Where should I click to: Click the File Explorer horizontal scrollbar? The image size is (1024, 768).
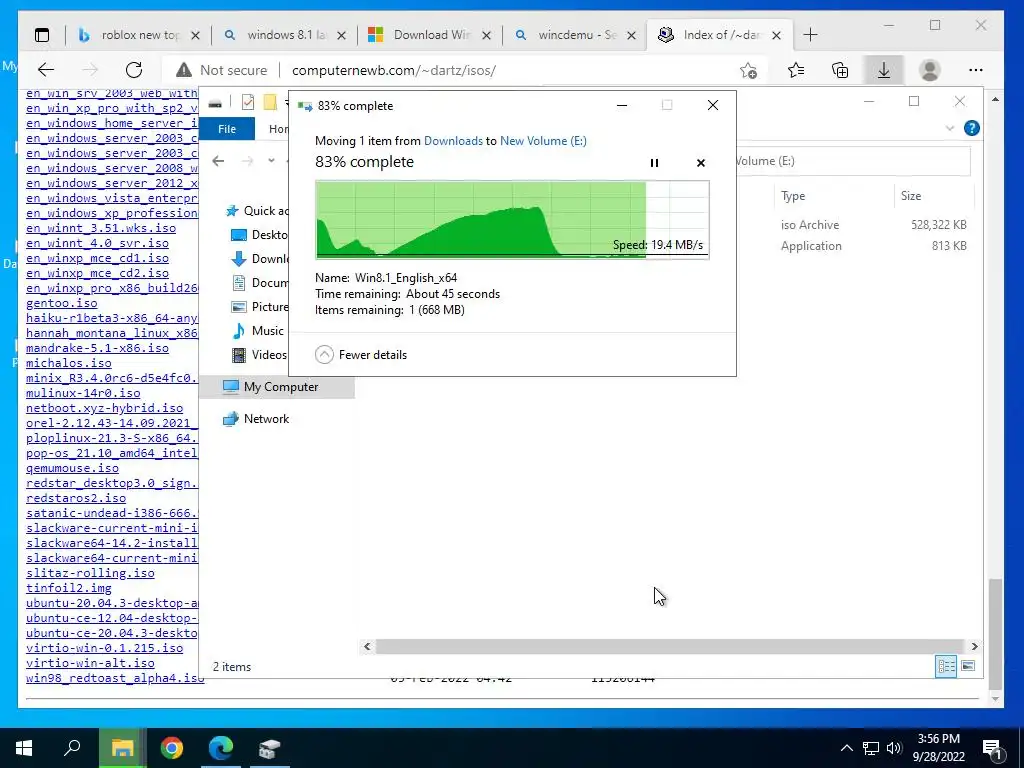click(x=670, y=646)
